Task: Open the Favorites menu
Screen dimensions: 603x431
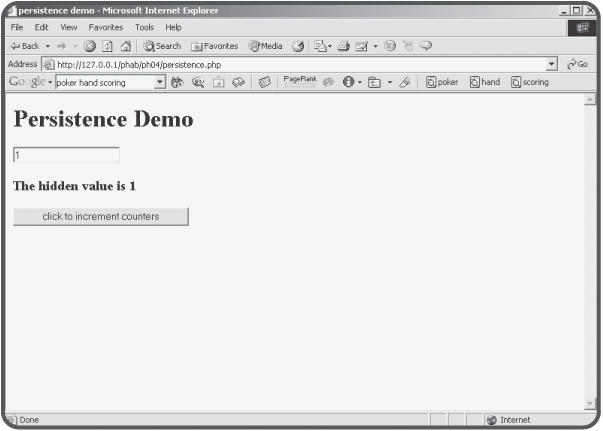Action: pyautogui.click(x=106, y=27)
